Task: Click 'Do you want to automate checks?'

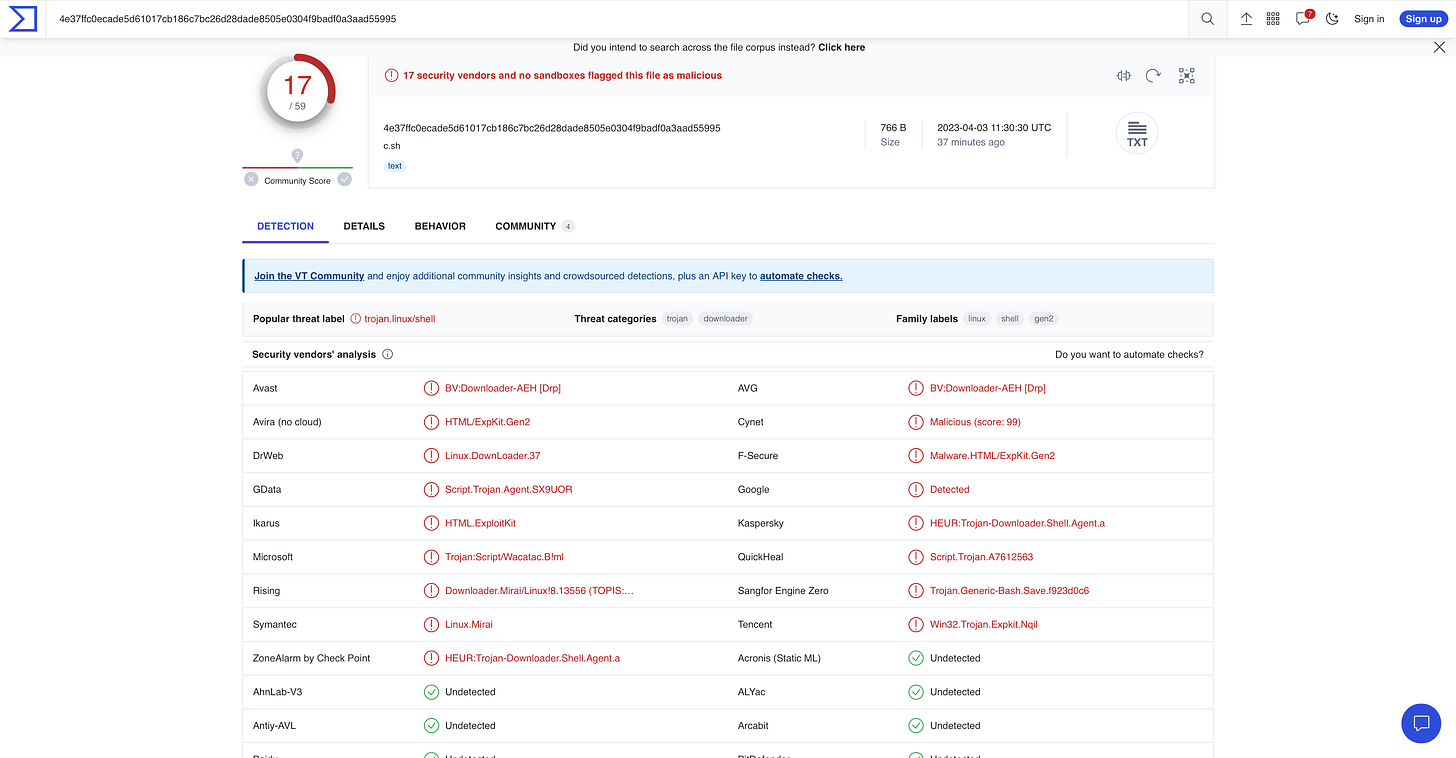Action: coord(1129,354)
